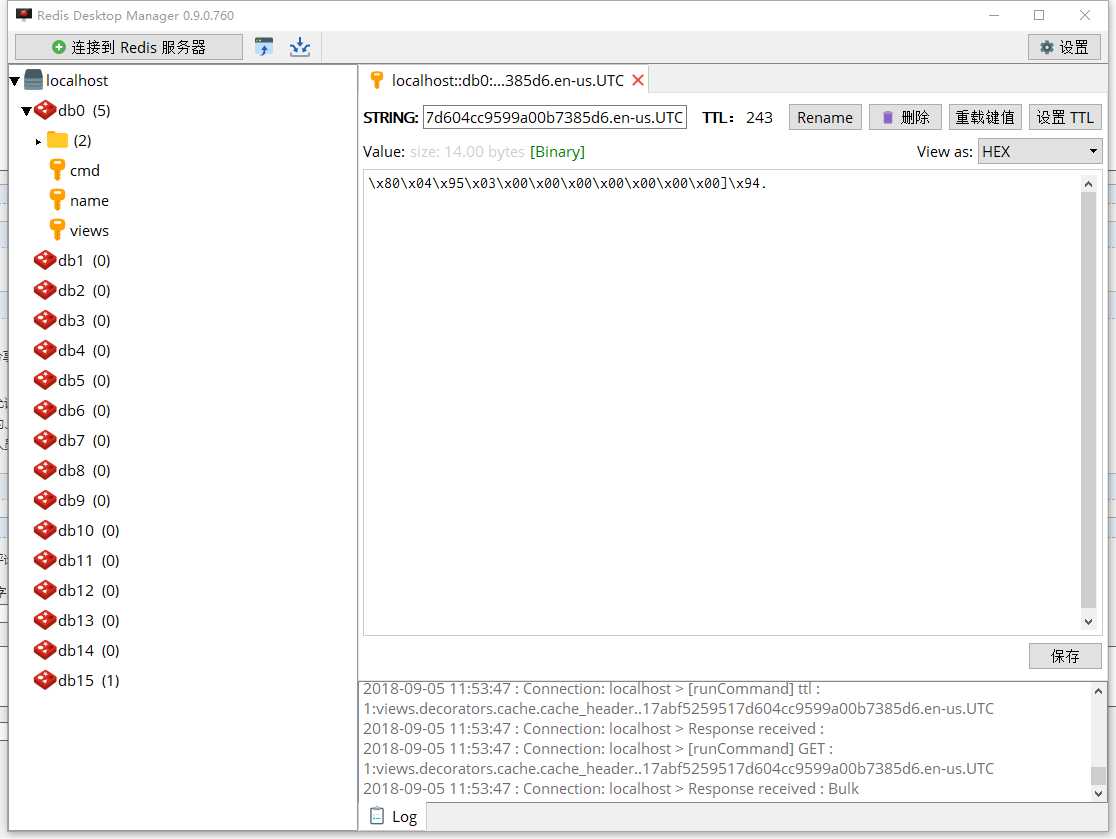This screenshot has height=839, width=1116.
Task: Click inside the value text editor
Action: click(722, 402)
